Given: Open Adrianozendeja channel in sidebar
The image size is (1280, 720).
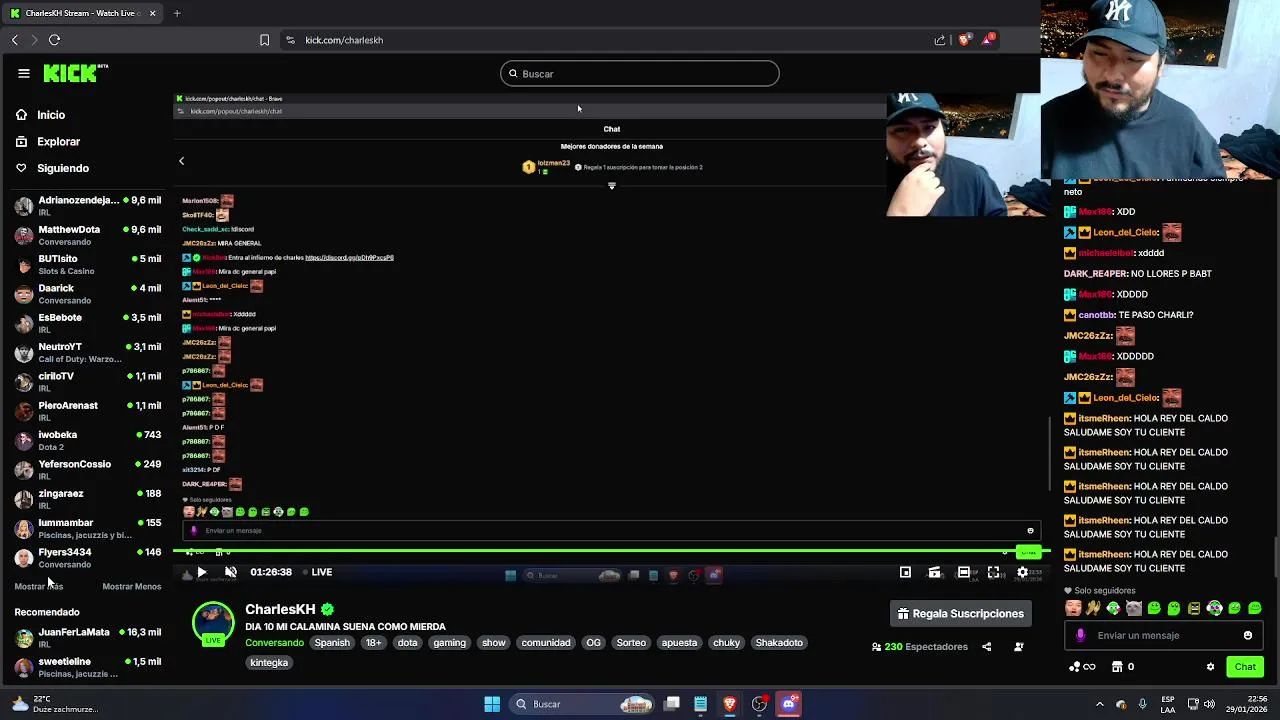Looking at the screenshot, I should tap(88, 206).
